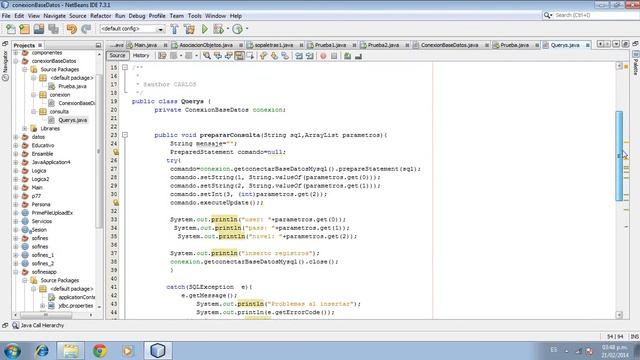The width and height of the screenshot is (640, 360).
Task: Expand the Libraries node
Action: (25, 129)
